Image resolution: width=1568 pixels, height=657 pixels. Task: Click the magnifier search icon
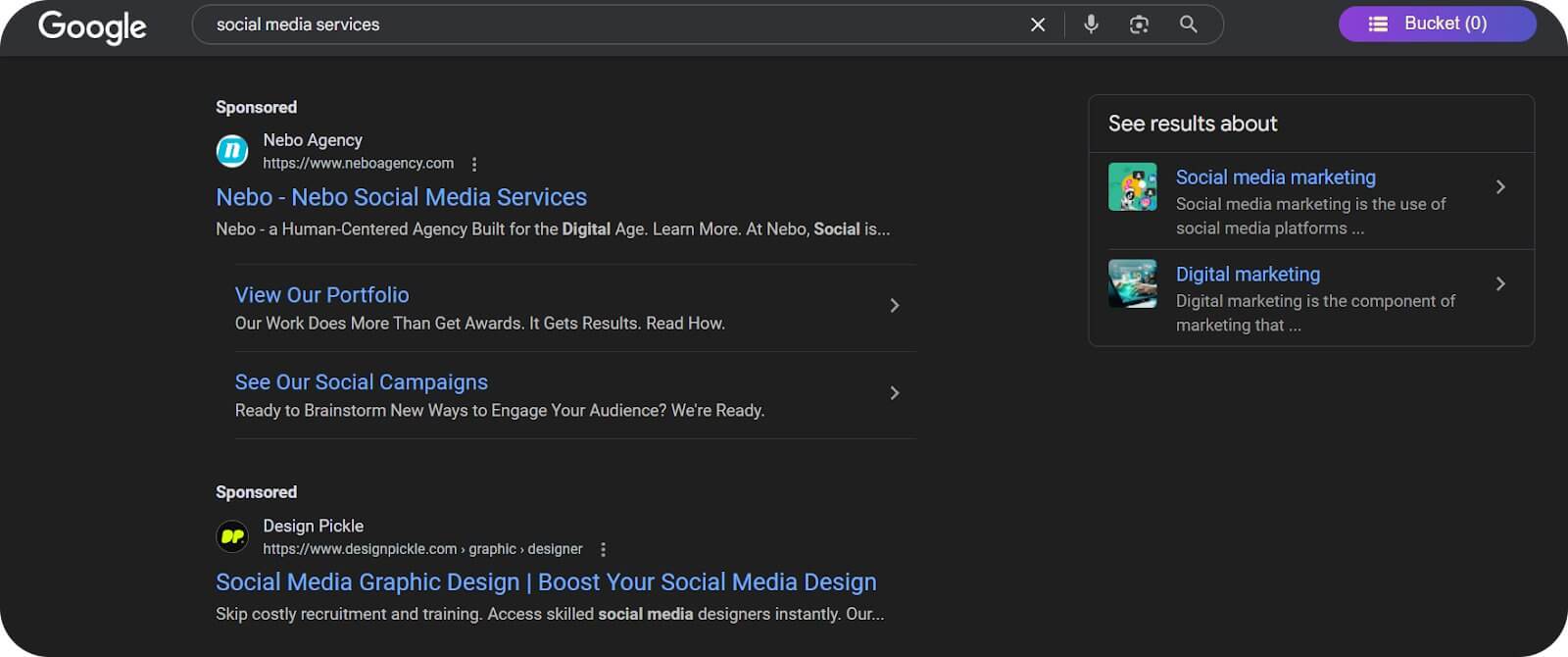tap(1188, 25)
